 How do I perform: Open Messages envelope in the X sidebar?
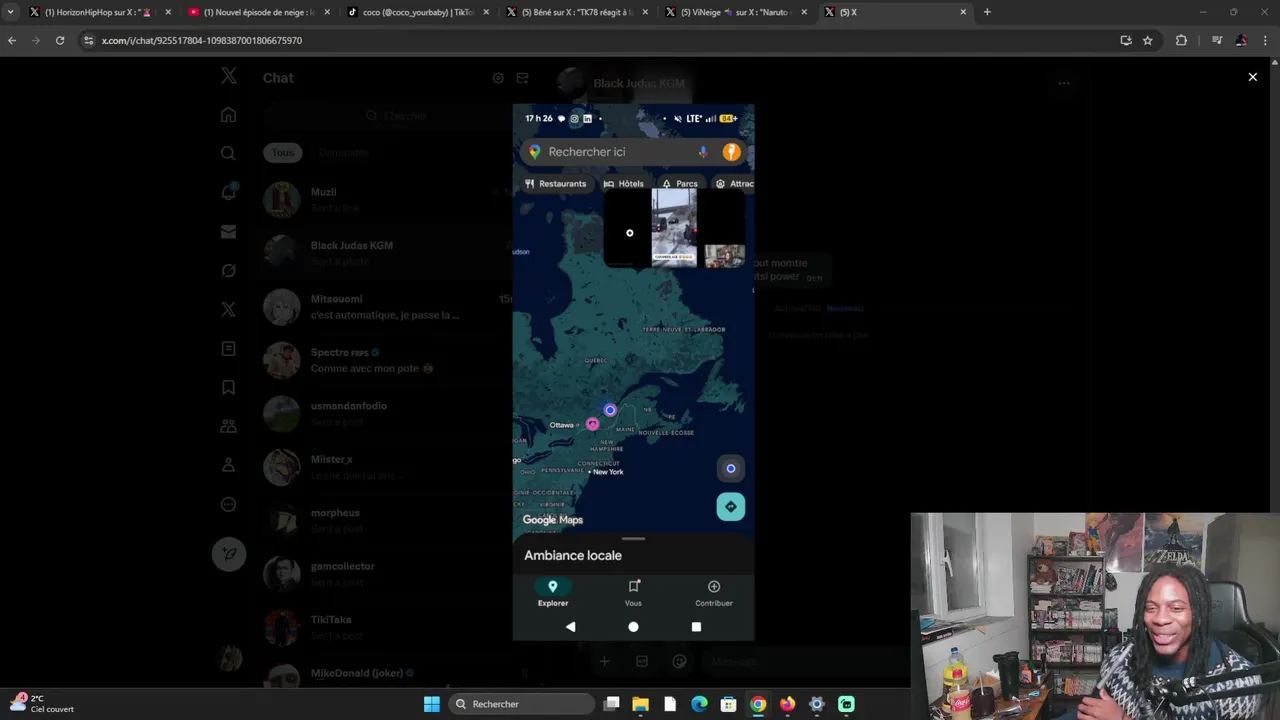[228, 231]
